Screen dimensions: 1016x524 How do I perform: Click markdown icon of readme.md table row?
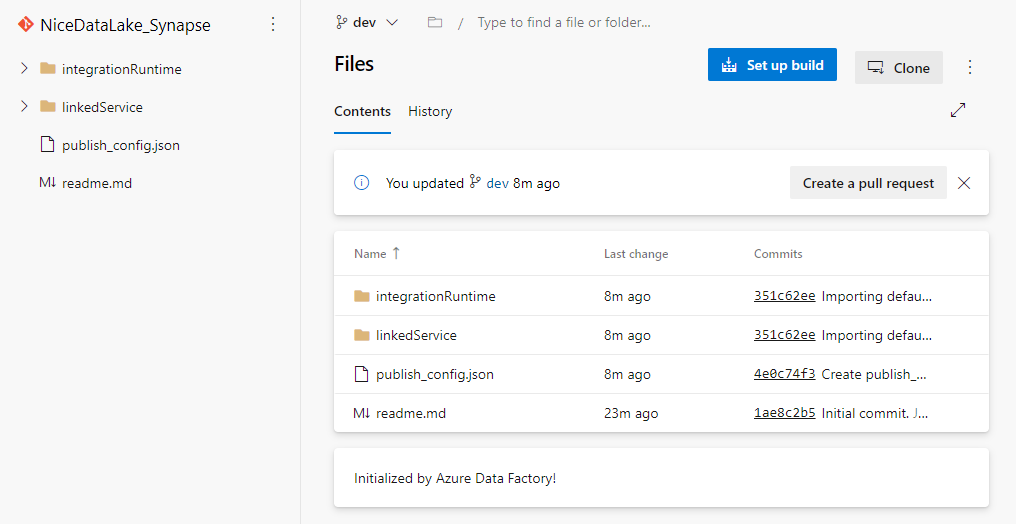pos(362,413)
